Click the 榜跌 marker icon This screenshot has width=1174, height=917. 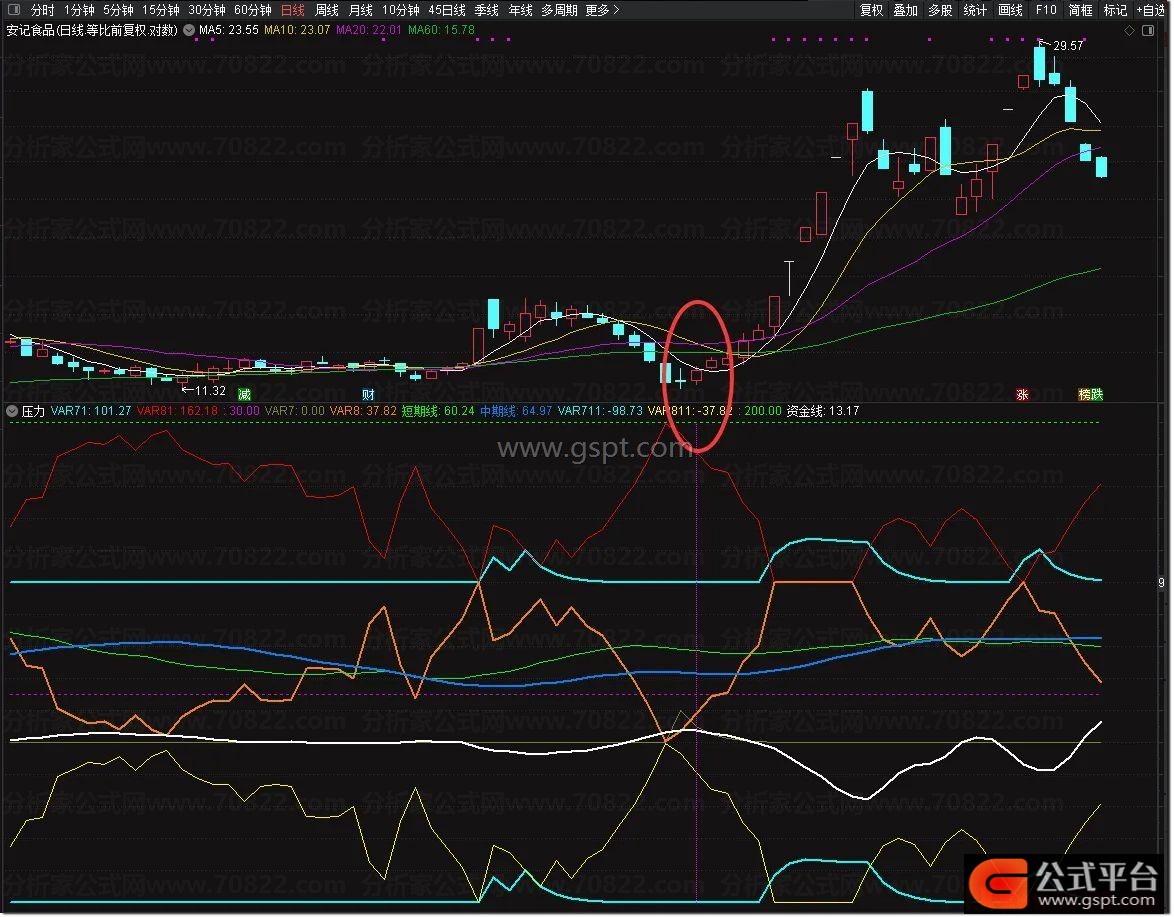1090,395
